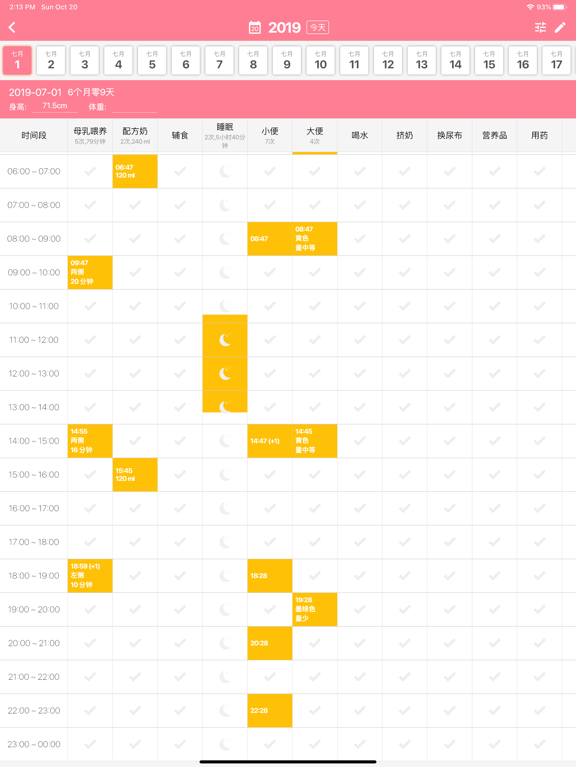This screenshot has height=768, width=576.
Task: Select the 换尿布 column header
Action: (450, 135)
